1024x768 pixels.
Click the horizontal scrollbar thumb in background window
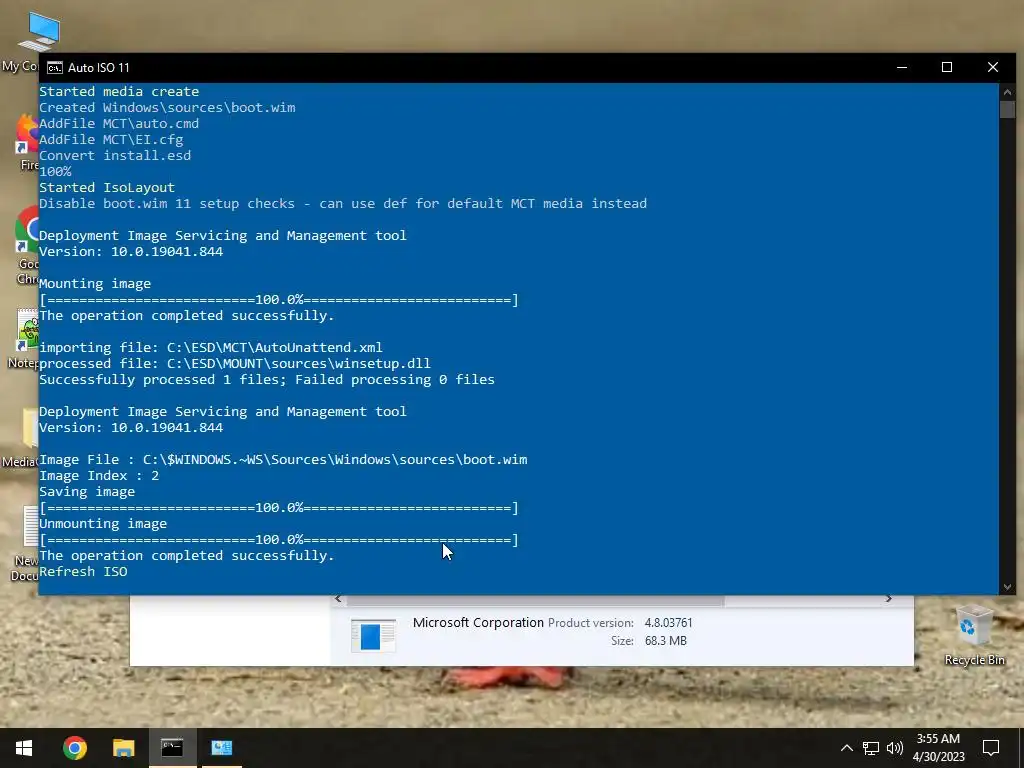pyautogui.click(x=535, y=599)
